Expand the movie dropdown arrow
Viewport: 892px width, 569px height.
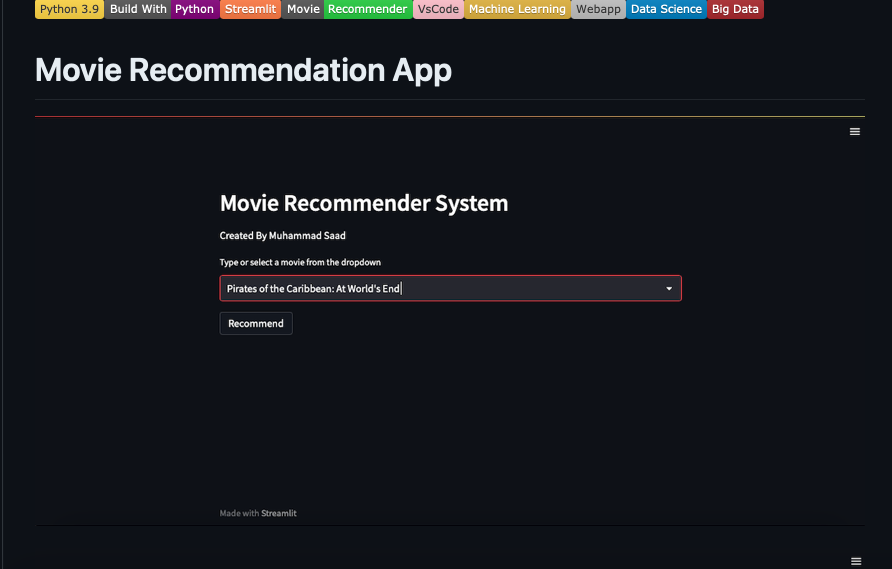669,289
